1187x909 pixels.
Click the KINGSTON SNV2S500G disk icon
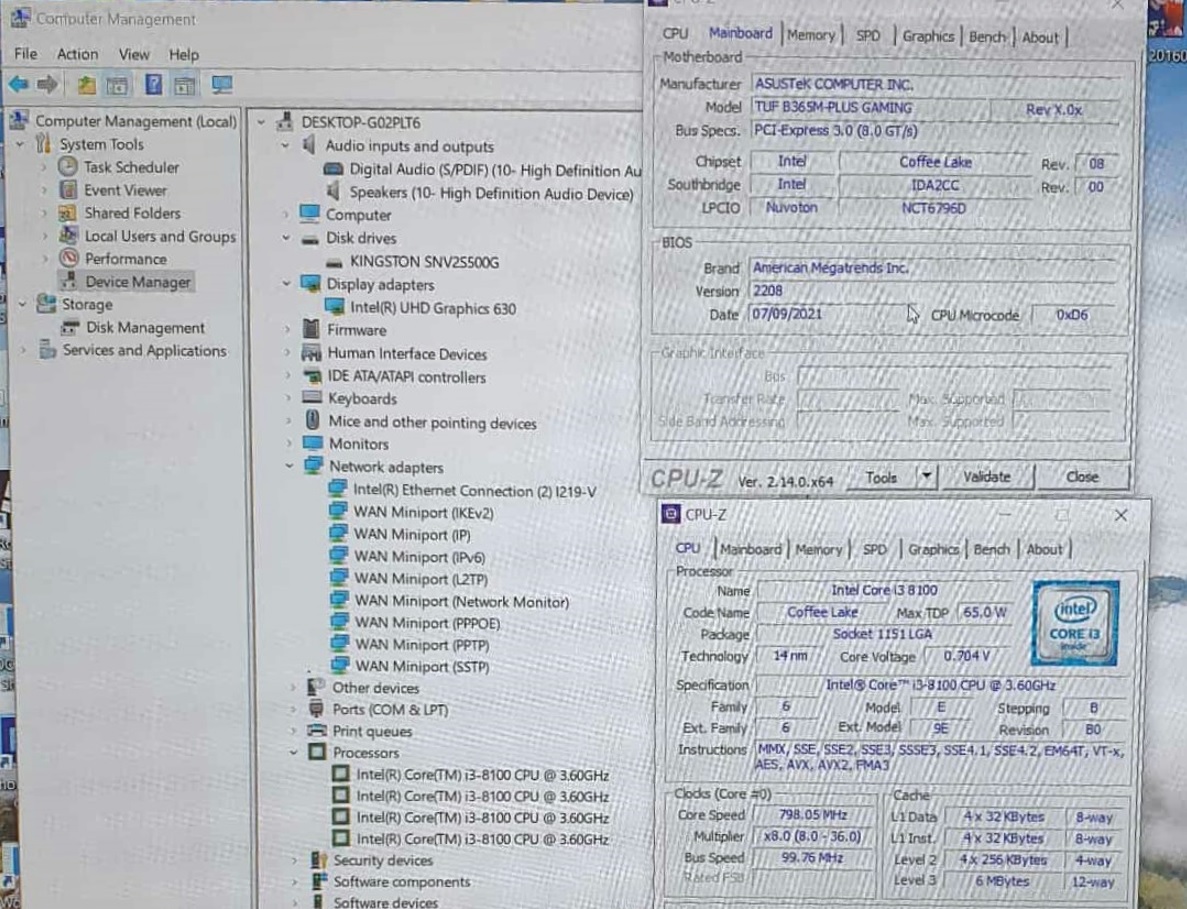tap(334, 262)
